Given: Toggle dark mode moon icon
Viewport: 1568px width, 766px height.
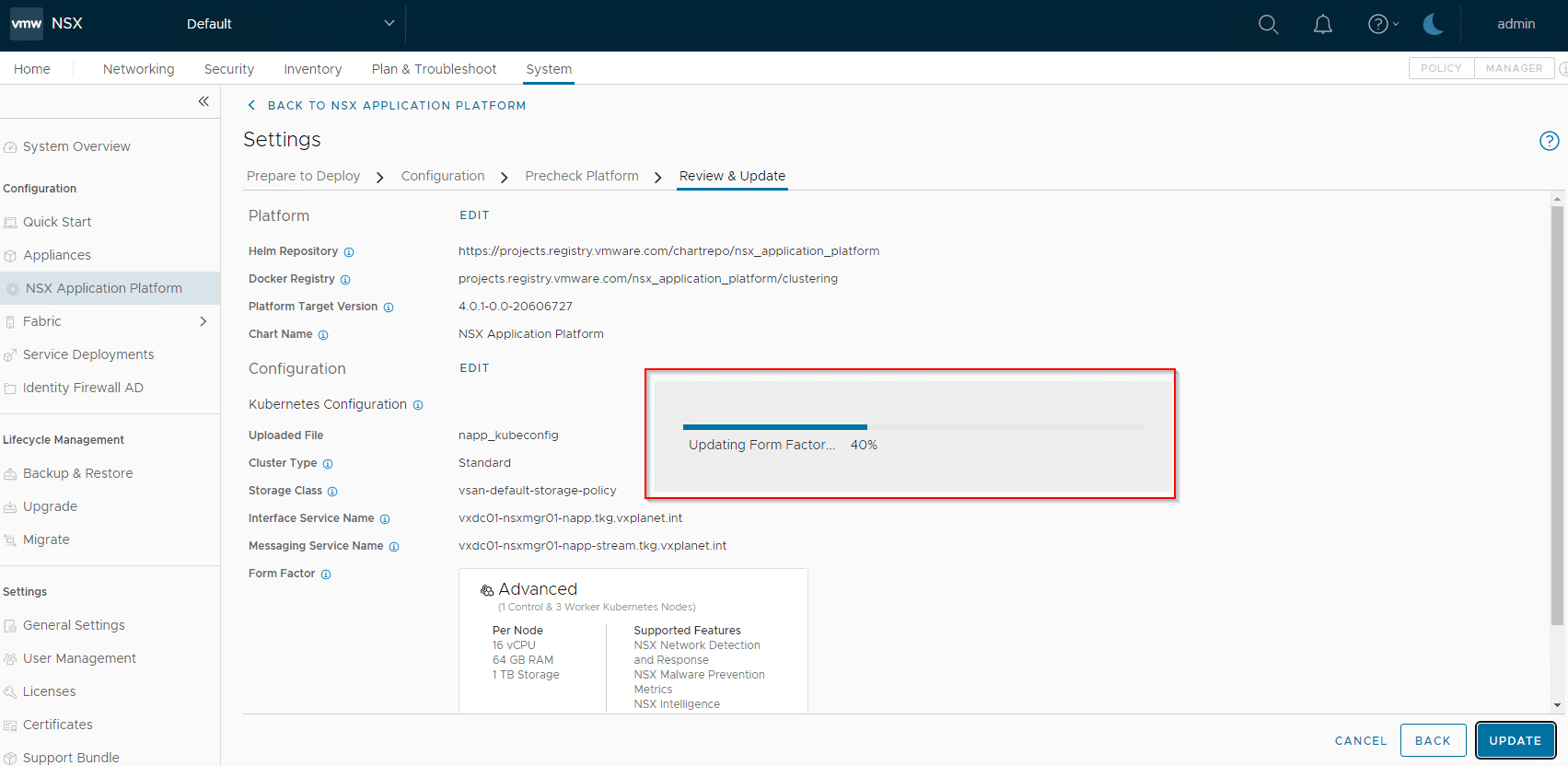Looking at the screenshot, I should coord(1434,25).
